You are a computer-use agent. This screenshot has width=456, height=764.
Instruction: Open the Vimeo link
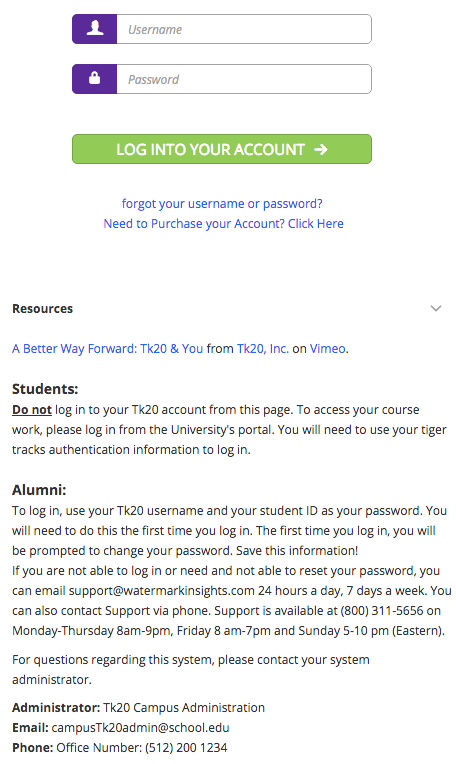328,348
